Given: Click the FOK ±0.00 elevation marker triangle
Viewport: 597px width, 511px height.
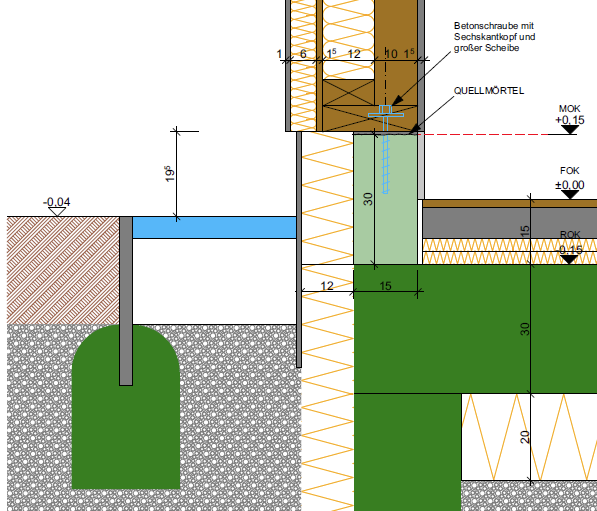Looking at the screenshot, I should point(570,195).
